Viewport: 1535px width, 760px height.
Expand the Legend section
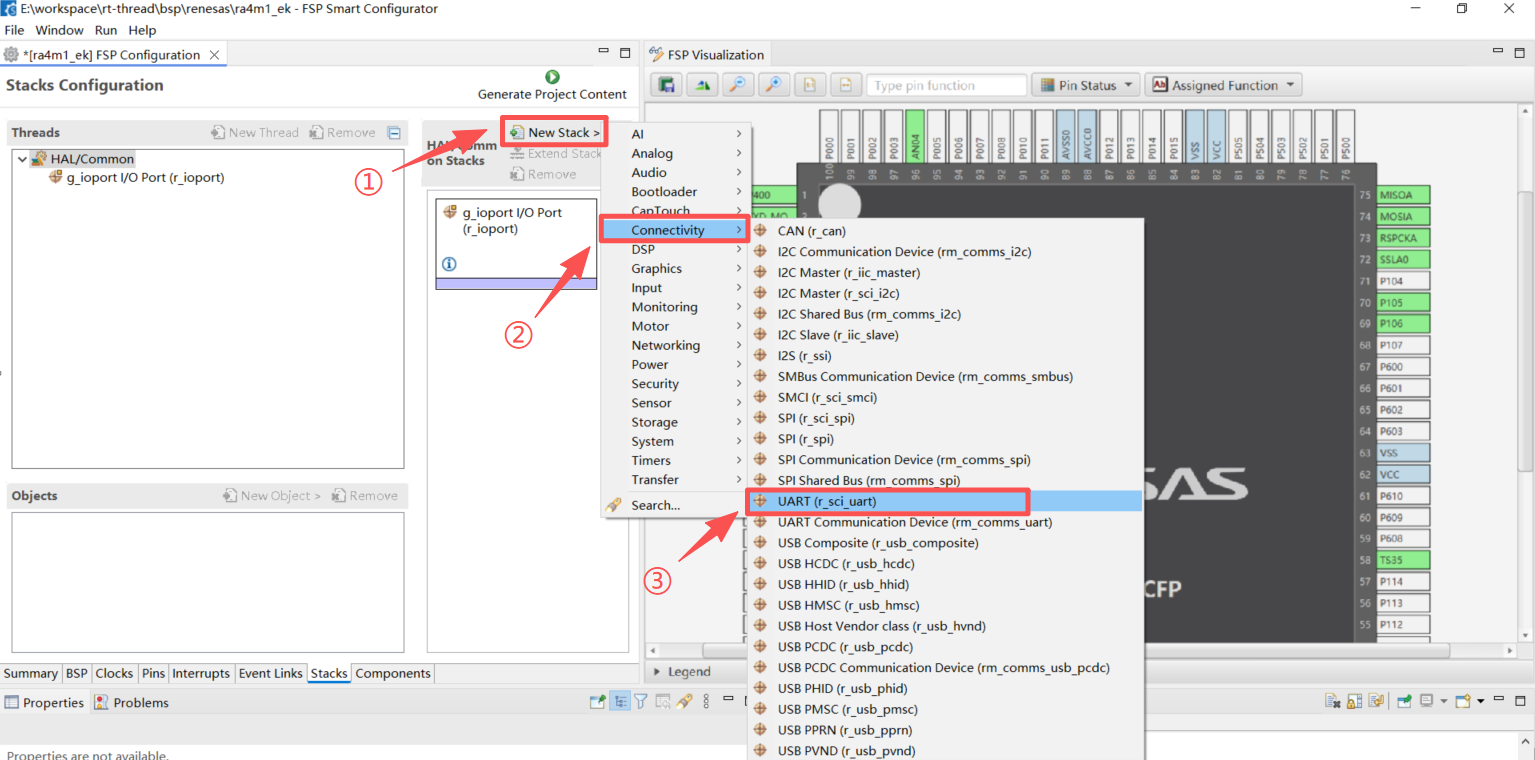657,672
